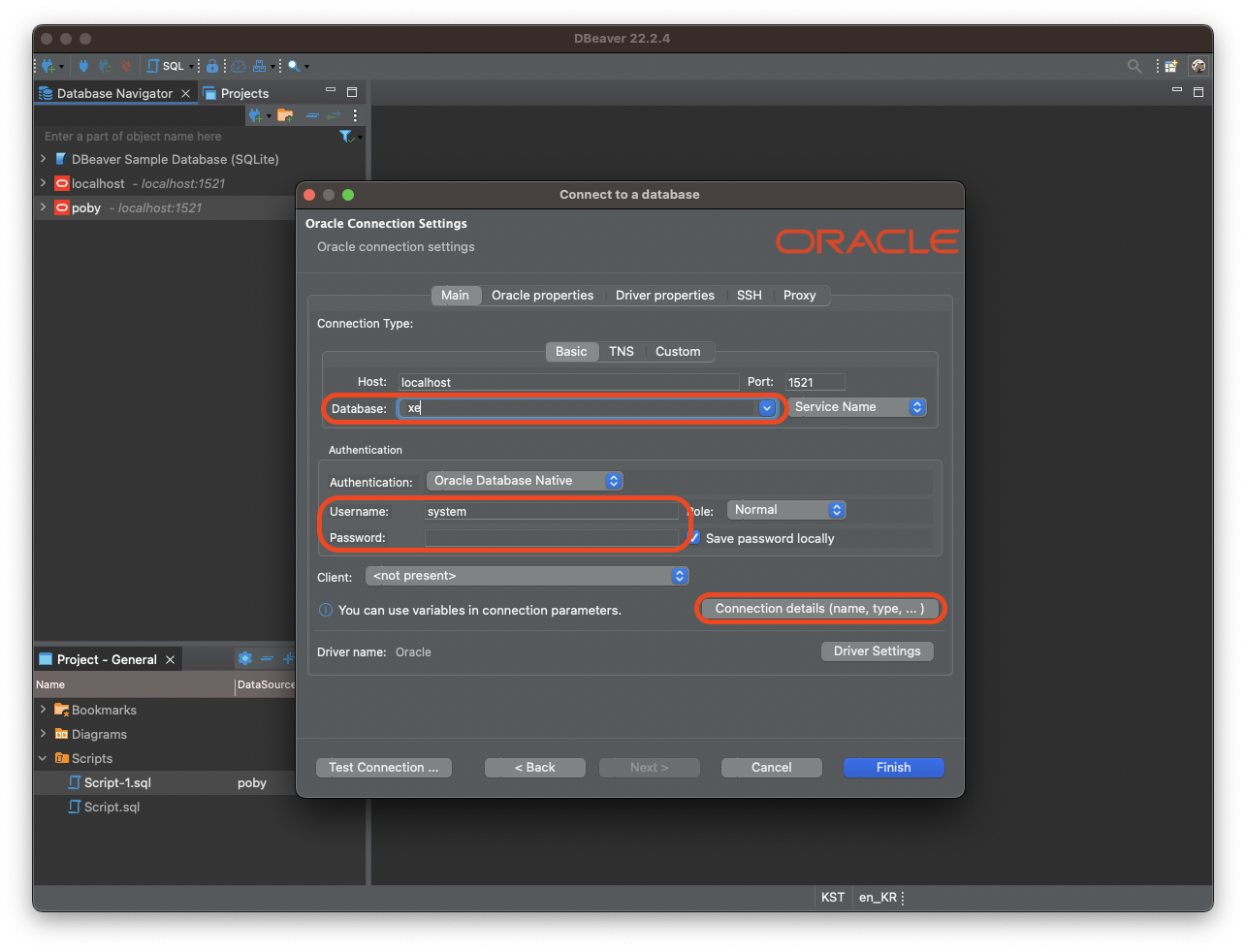Screen dimensions: 1246x952
Task: Open the Proxy tab
Action: click(x=800, y=296)
